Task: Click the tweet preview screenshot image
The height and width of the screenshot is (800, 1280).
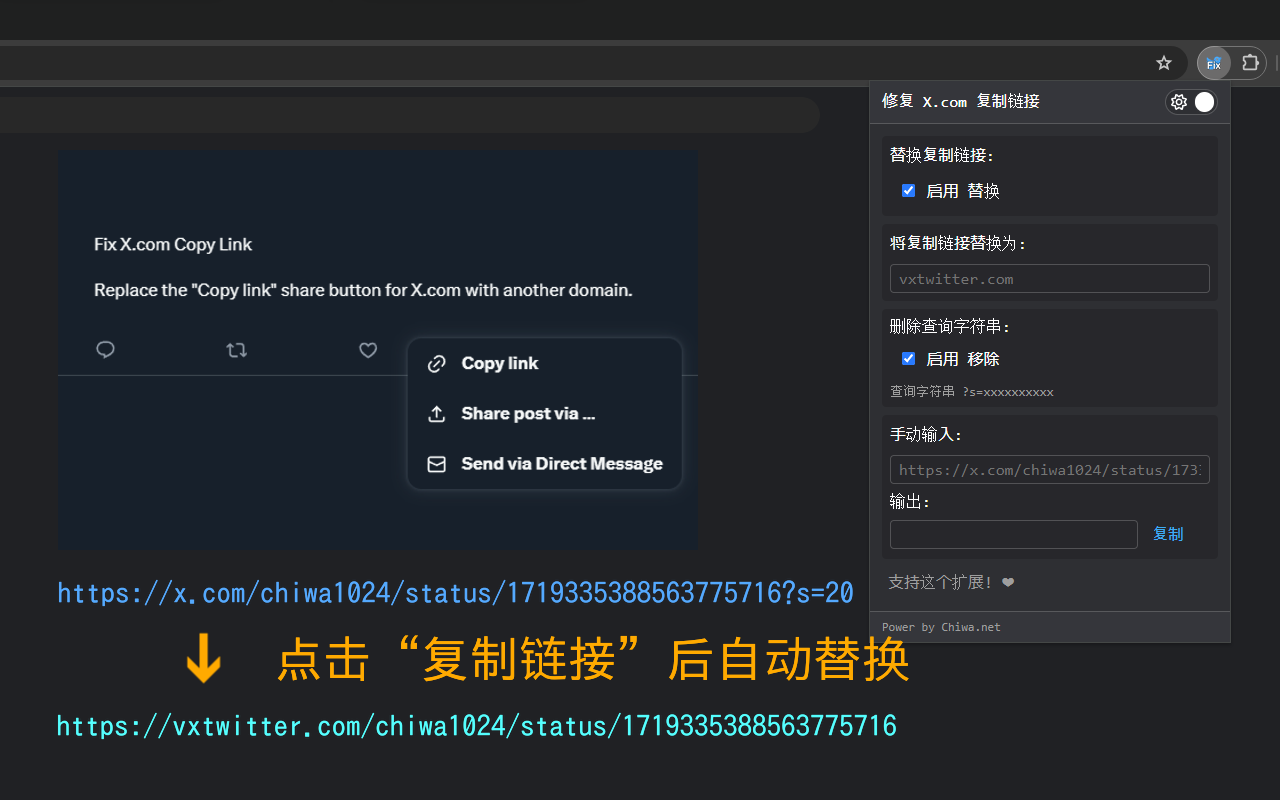Action: click(378, 350)
